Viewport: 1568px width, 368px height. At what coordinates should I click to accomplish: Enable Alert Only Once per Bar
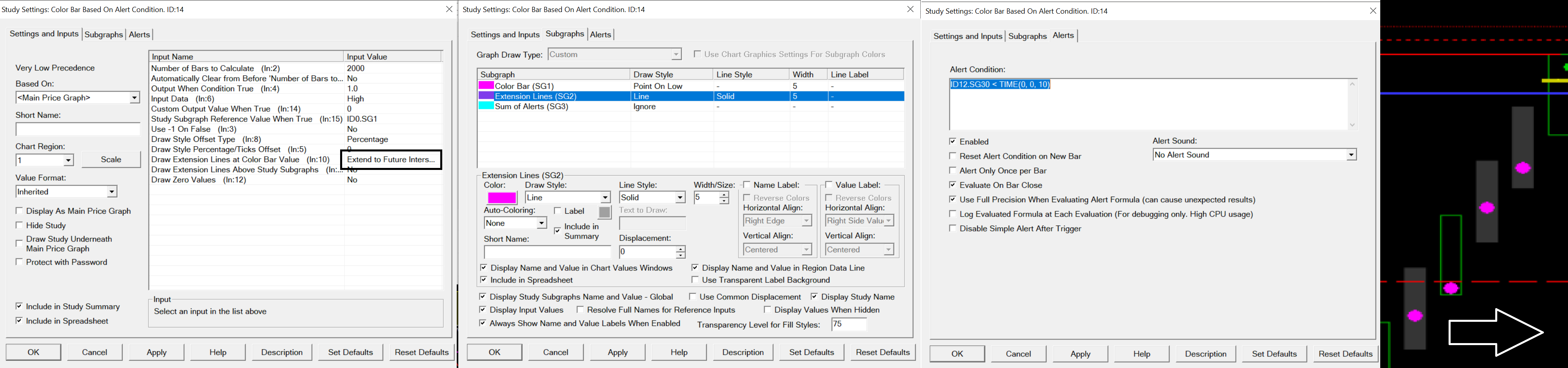click(x=952, y=171)
